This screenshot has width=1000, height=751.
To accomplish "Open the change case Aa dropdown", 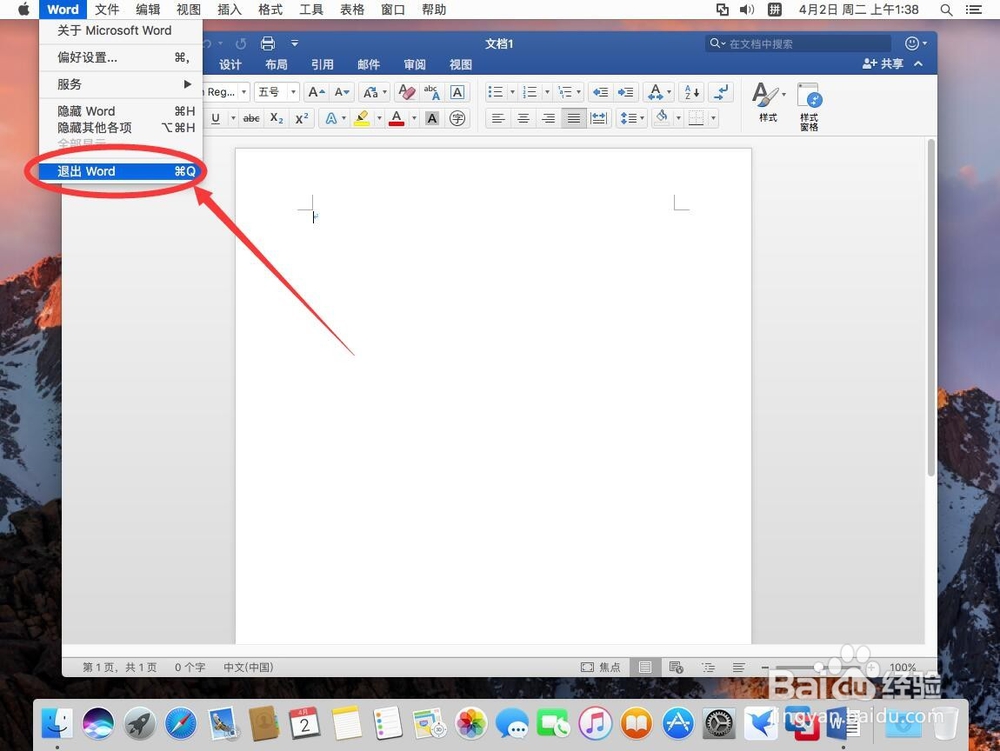I will coord(374,92).
